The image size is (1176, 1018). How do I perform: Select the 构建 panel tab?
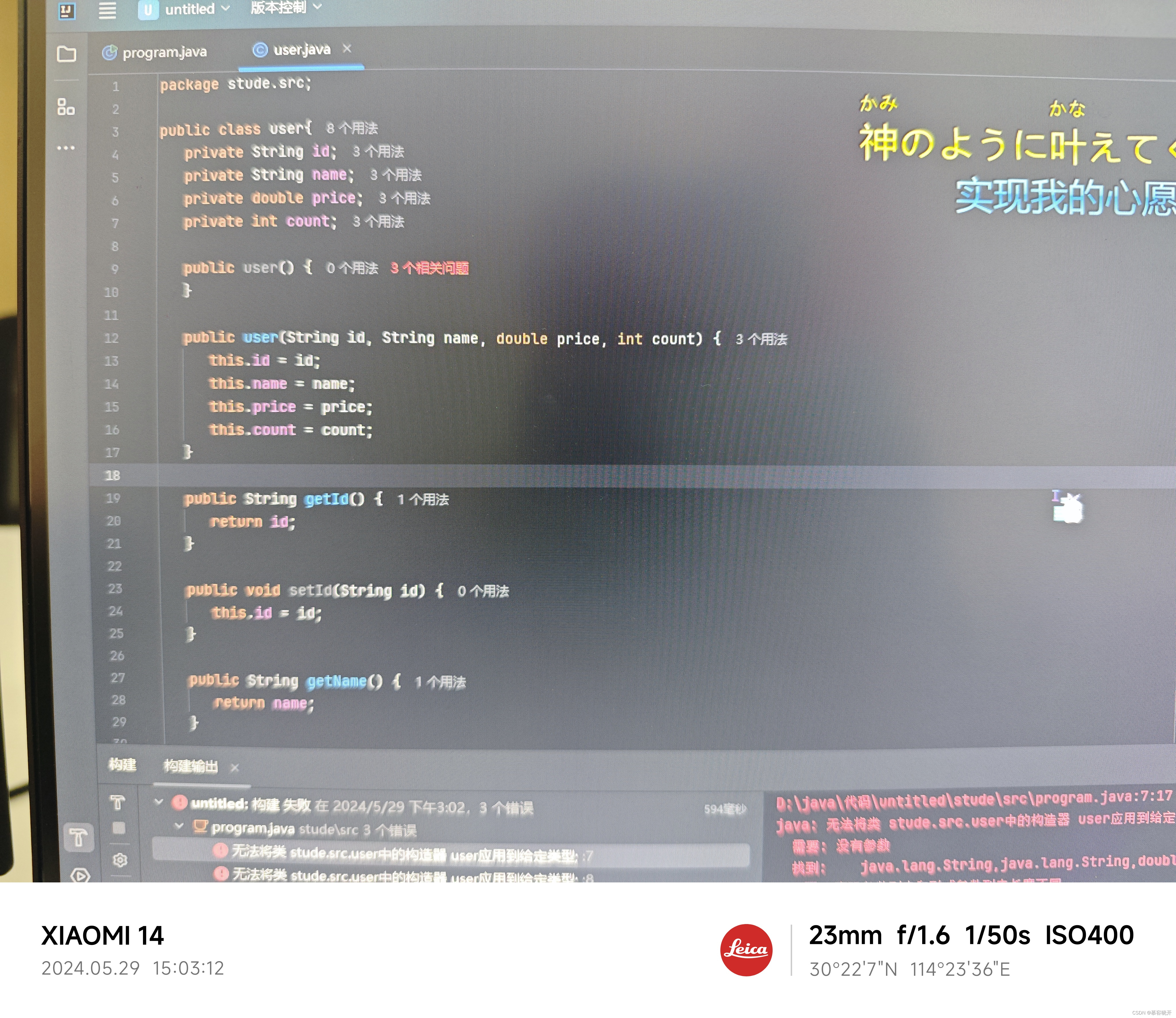122,765
